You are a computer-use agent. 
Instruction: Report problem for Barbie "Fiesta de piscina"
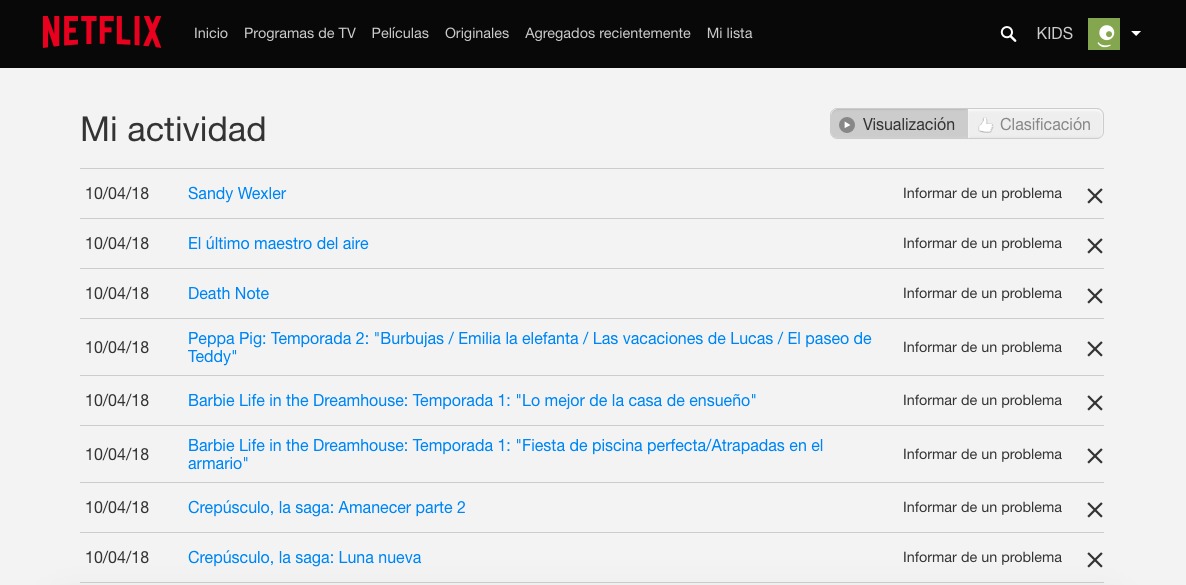point(982,454)
